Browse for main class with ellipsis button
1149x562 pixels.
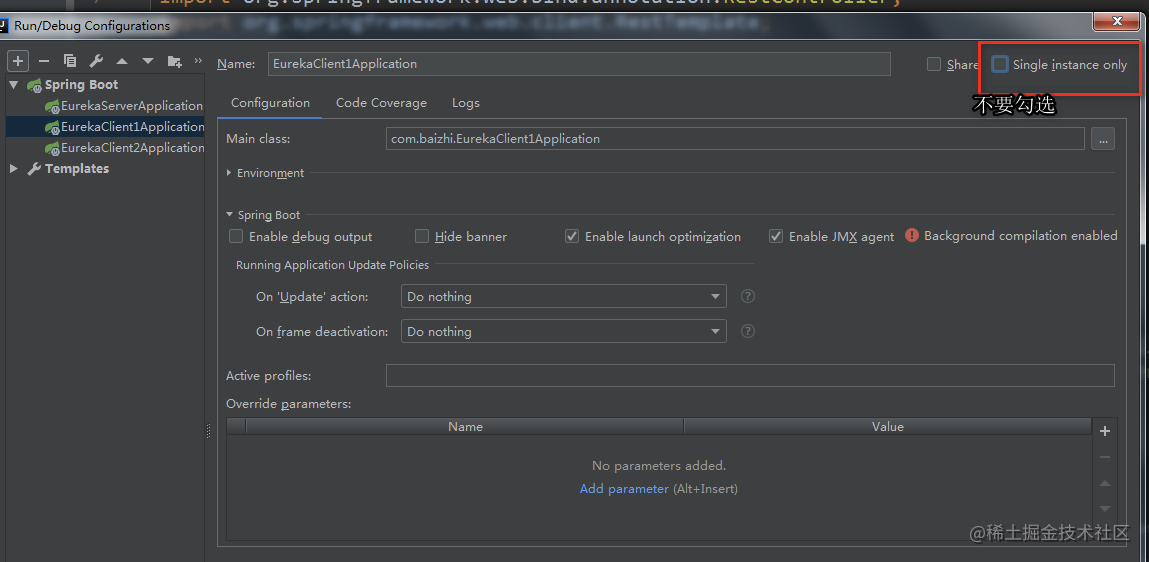coord(1103,138)
